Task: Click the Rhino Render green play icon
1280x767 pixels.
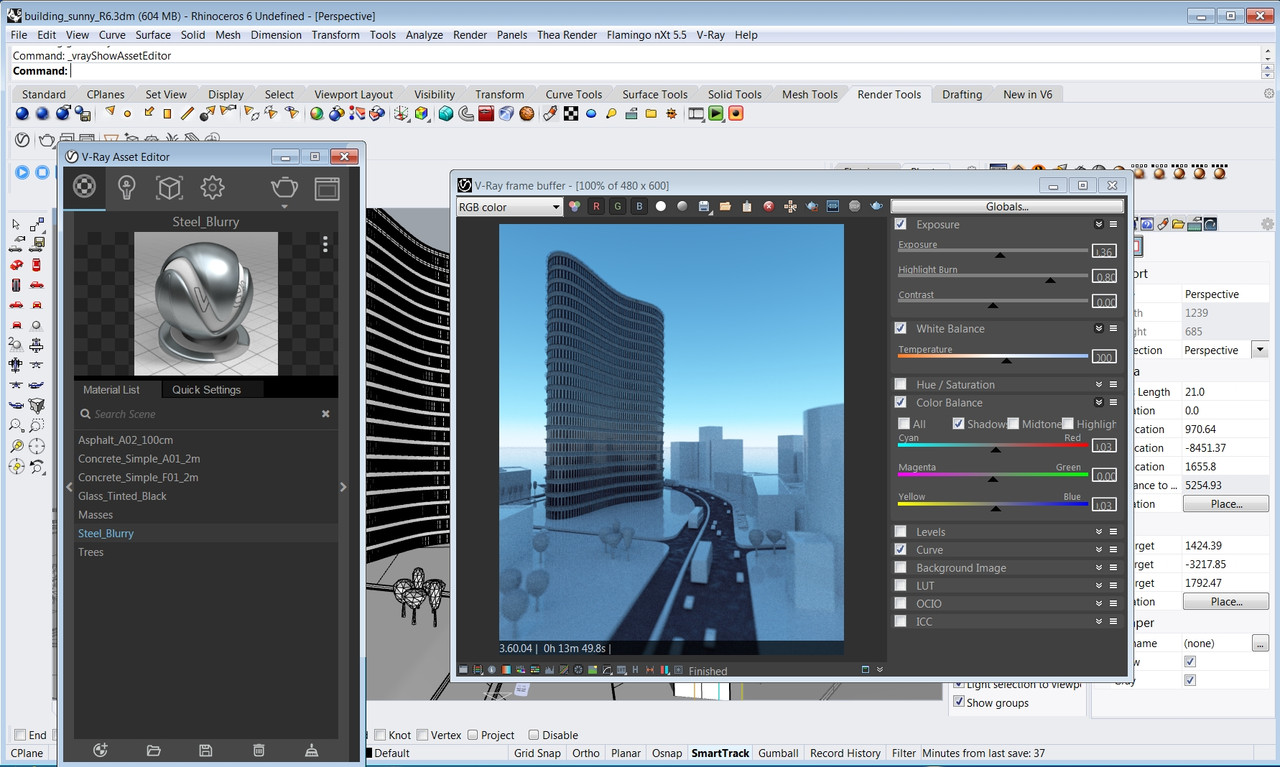Action: [x=716, y=114]
